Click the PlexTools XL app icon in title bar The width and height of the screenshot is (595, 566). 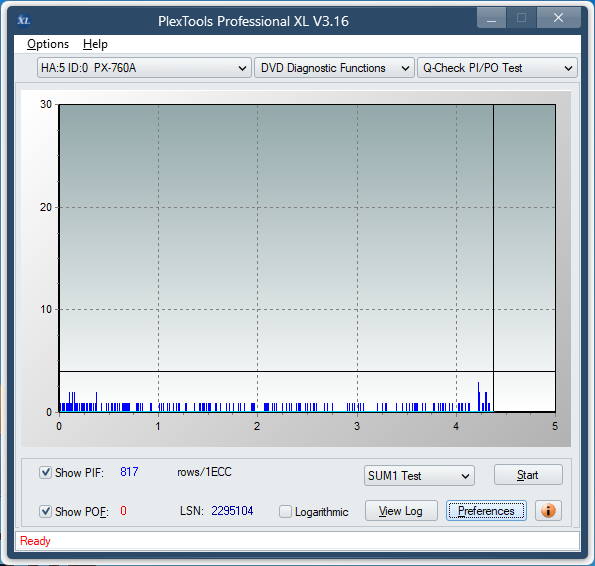point(24,20)
